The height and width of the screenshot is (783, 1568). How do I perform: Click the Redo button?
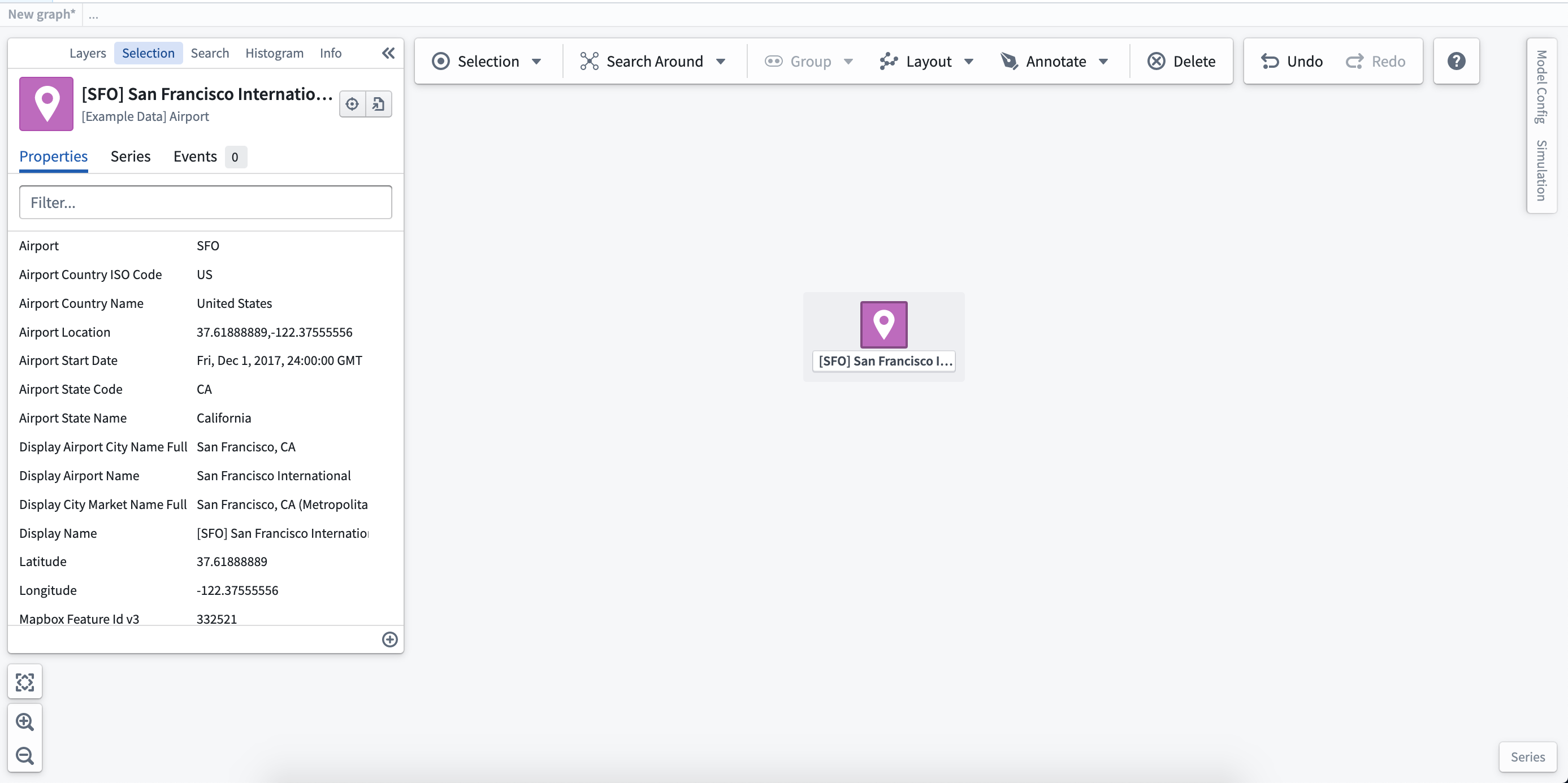pyautogui.click(x=1375, y=61)
